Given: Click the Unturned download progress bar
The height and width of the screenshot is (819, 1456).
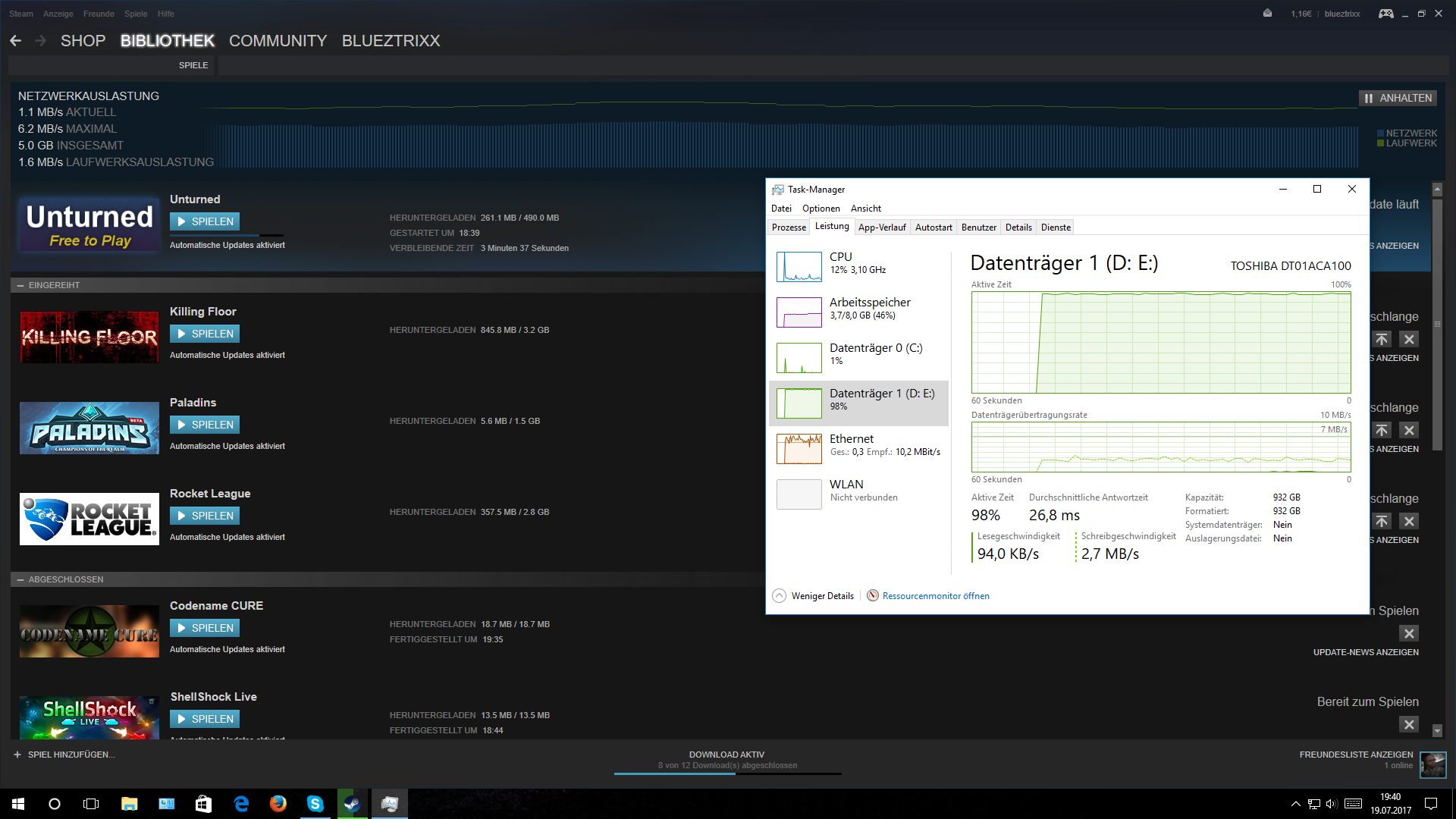Looking at the screenshot, I should [x=226, y=235].
